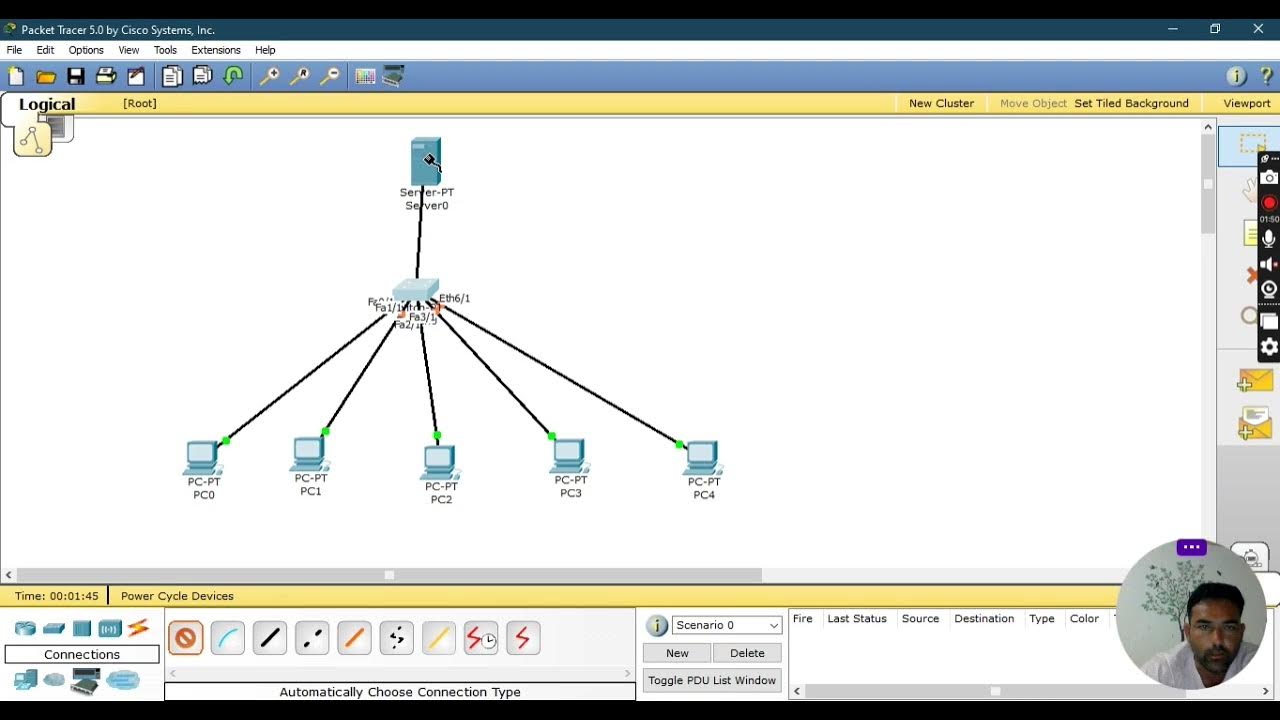Select the Routers device category
The height and width of the screenshot is (720, 1280).
25,629
